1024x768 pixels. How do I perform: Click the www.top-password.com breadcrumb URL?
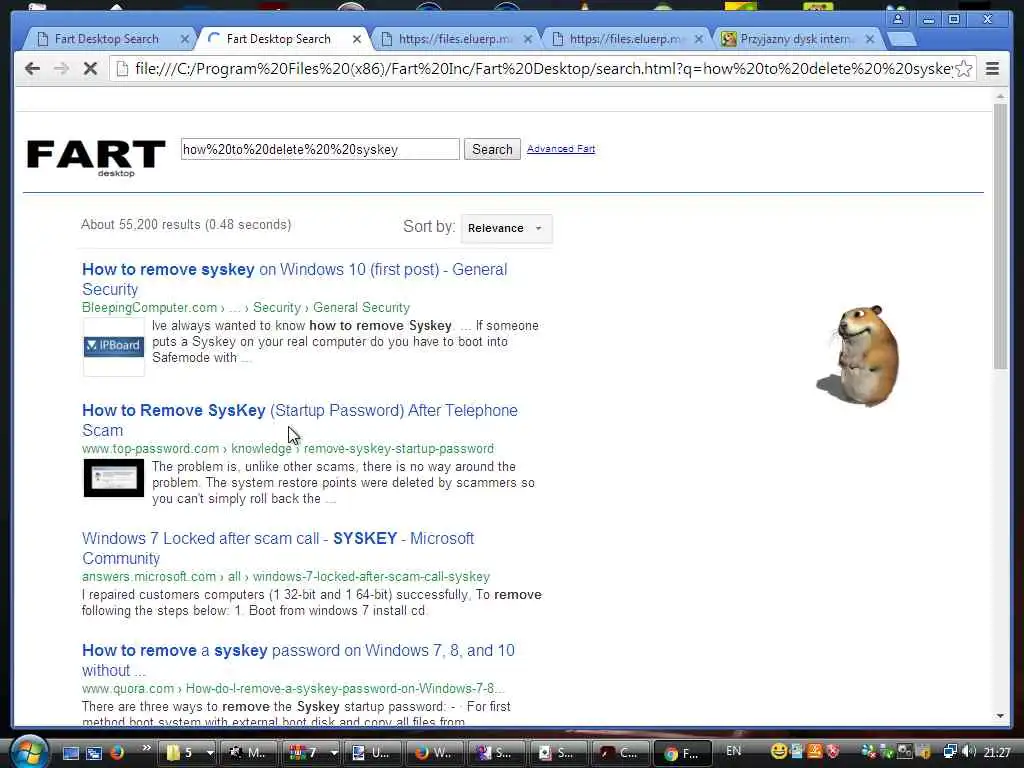pos(288,449)
